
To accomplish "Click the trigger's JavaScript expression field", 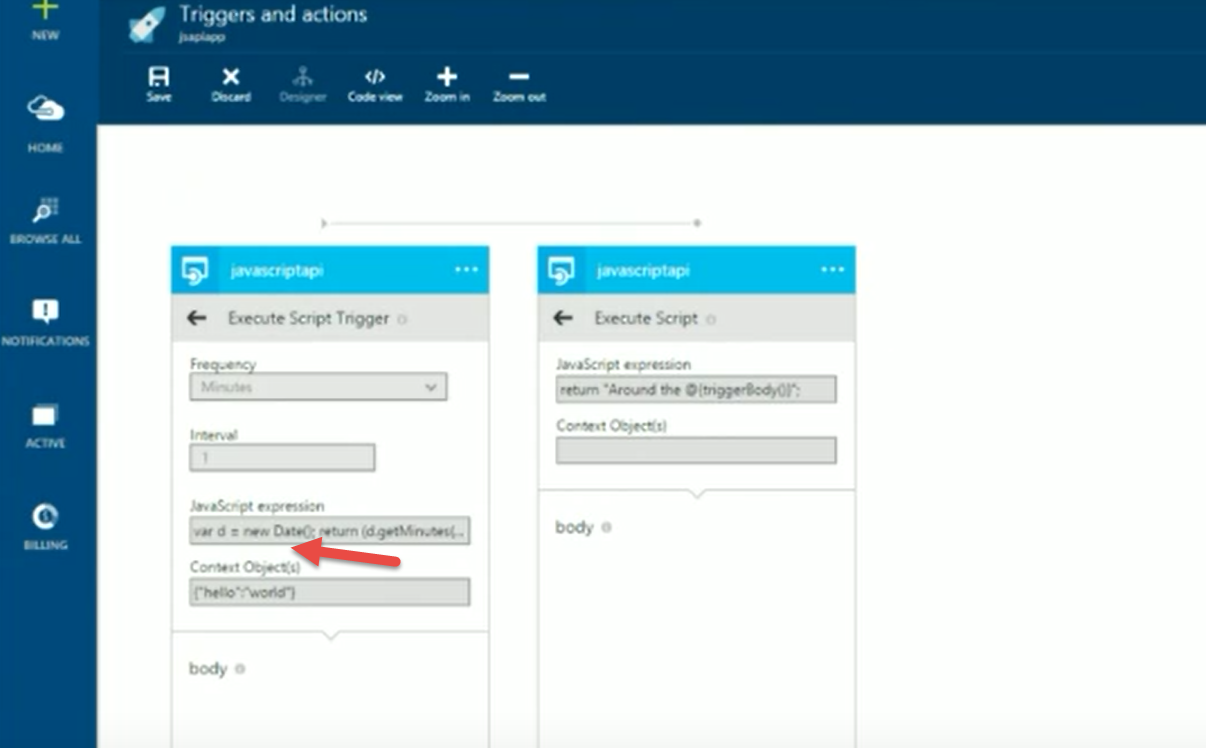I will (x=329, y=531).
